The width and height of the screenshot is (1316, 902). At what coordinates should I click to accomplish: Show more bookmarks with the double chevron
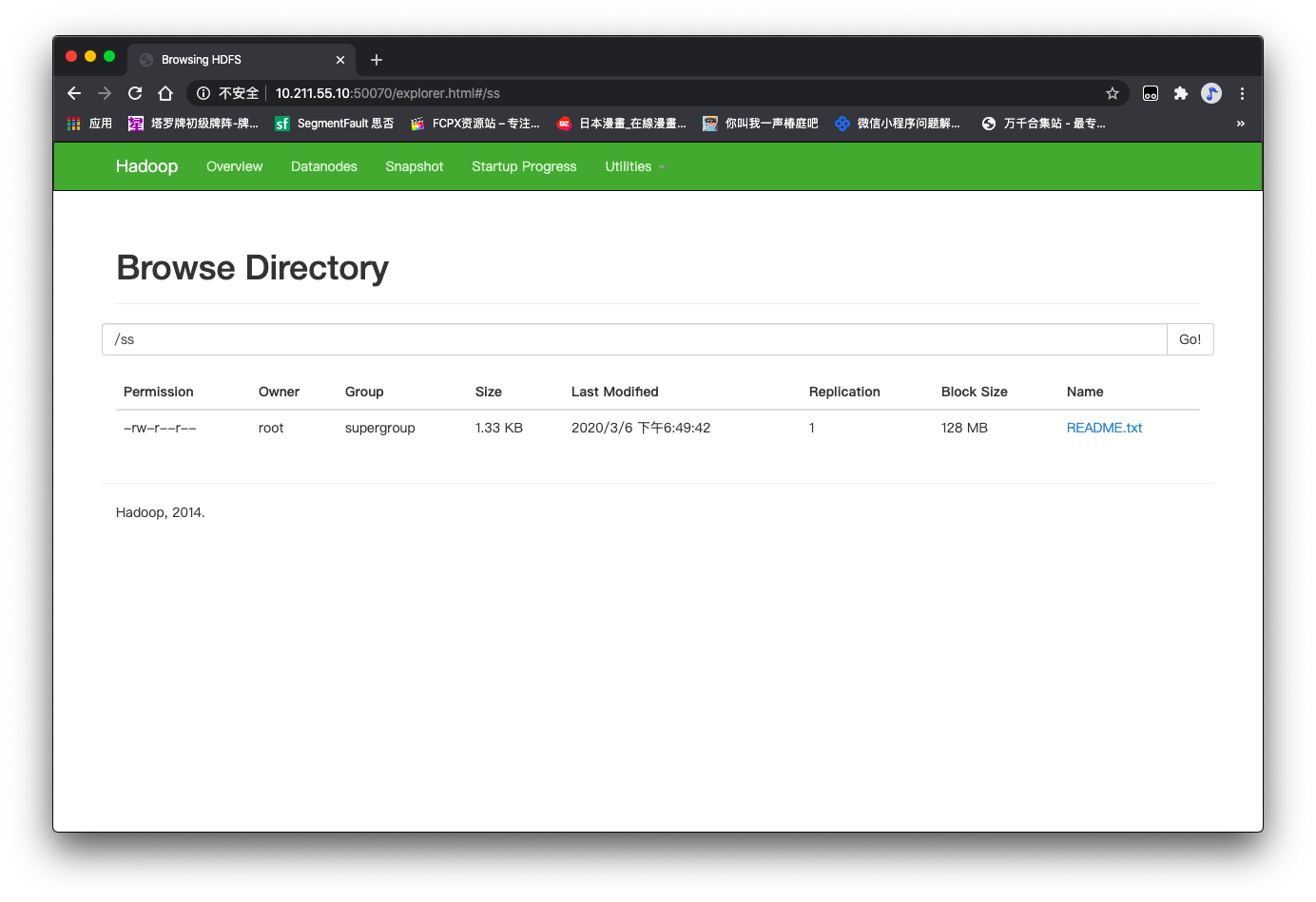1240,124
